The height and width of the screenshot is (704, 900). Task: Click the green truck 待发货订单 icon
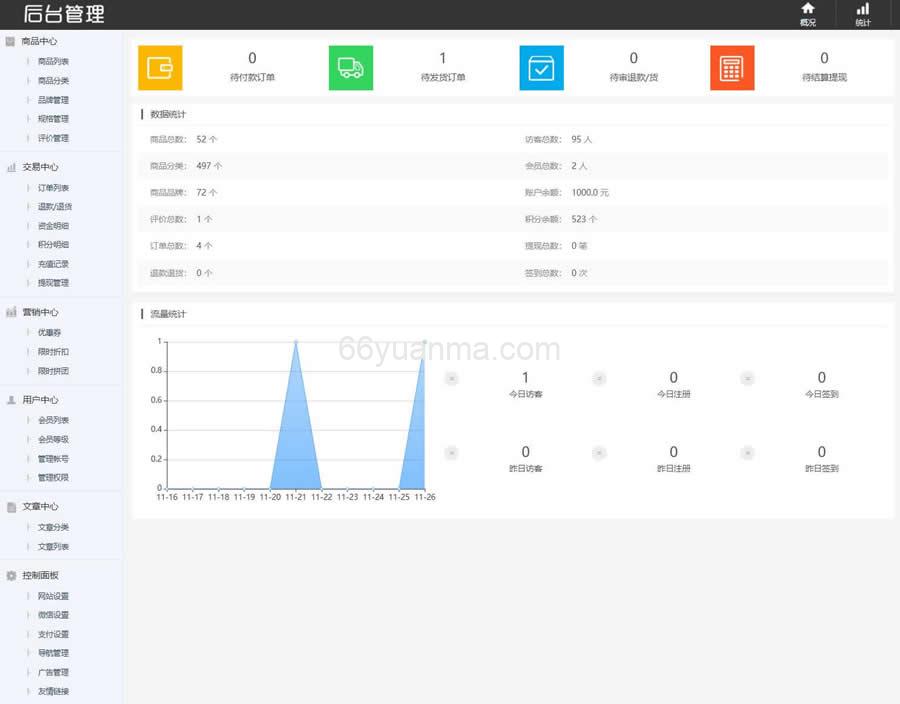(350, 68)
